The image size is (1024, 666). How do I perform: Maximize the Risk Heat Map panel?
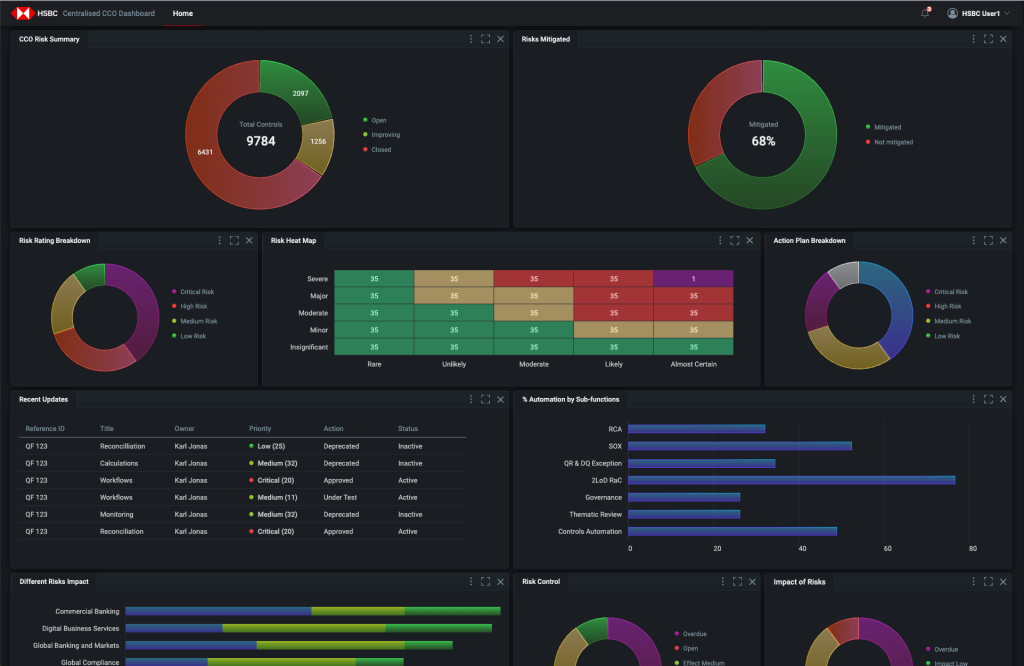[735, 240]
